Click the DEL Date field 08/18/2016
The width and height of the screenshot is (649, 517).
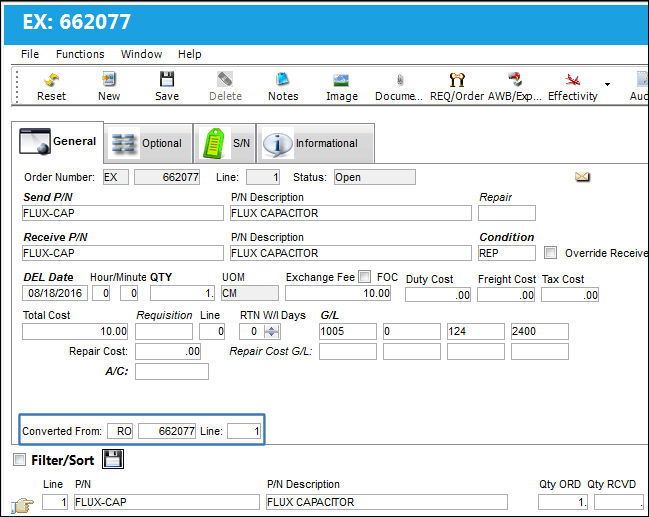(x=55, y=293)
